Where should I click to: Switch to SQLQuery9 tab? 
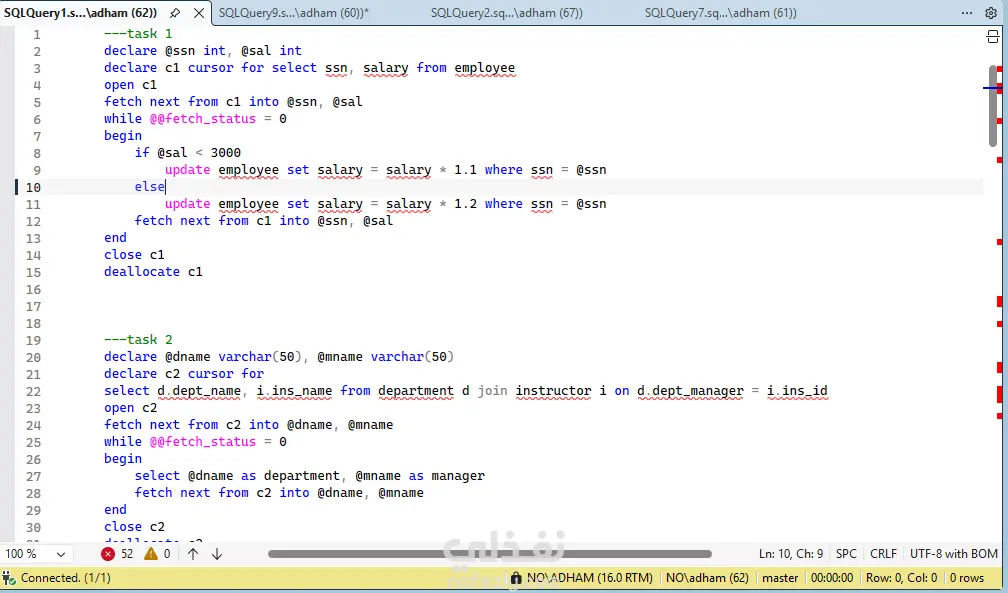294,13
